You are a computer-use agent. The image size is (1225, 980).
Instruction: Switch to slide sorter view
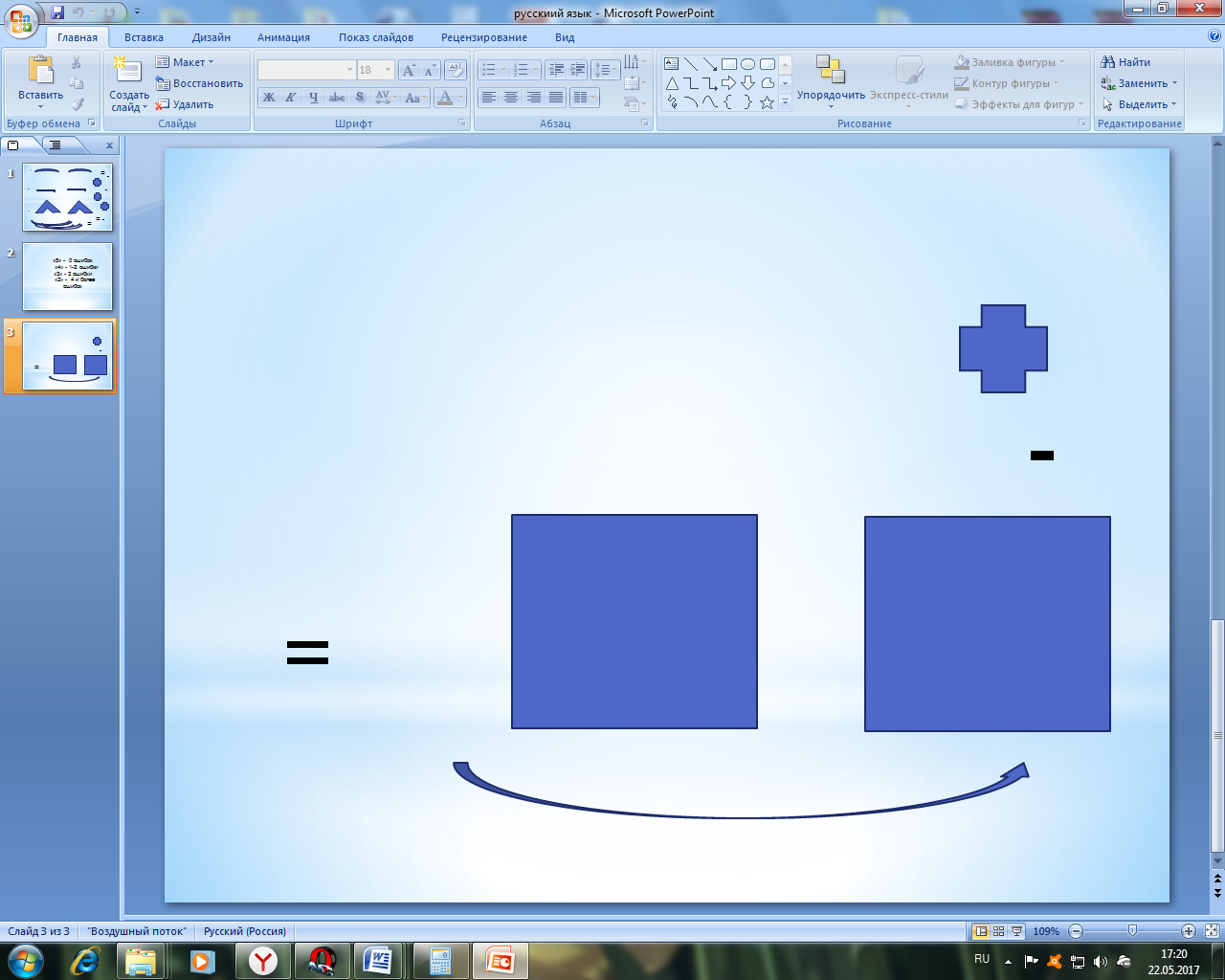(x=998, y=931)
